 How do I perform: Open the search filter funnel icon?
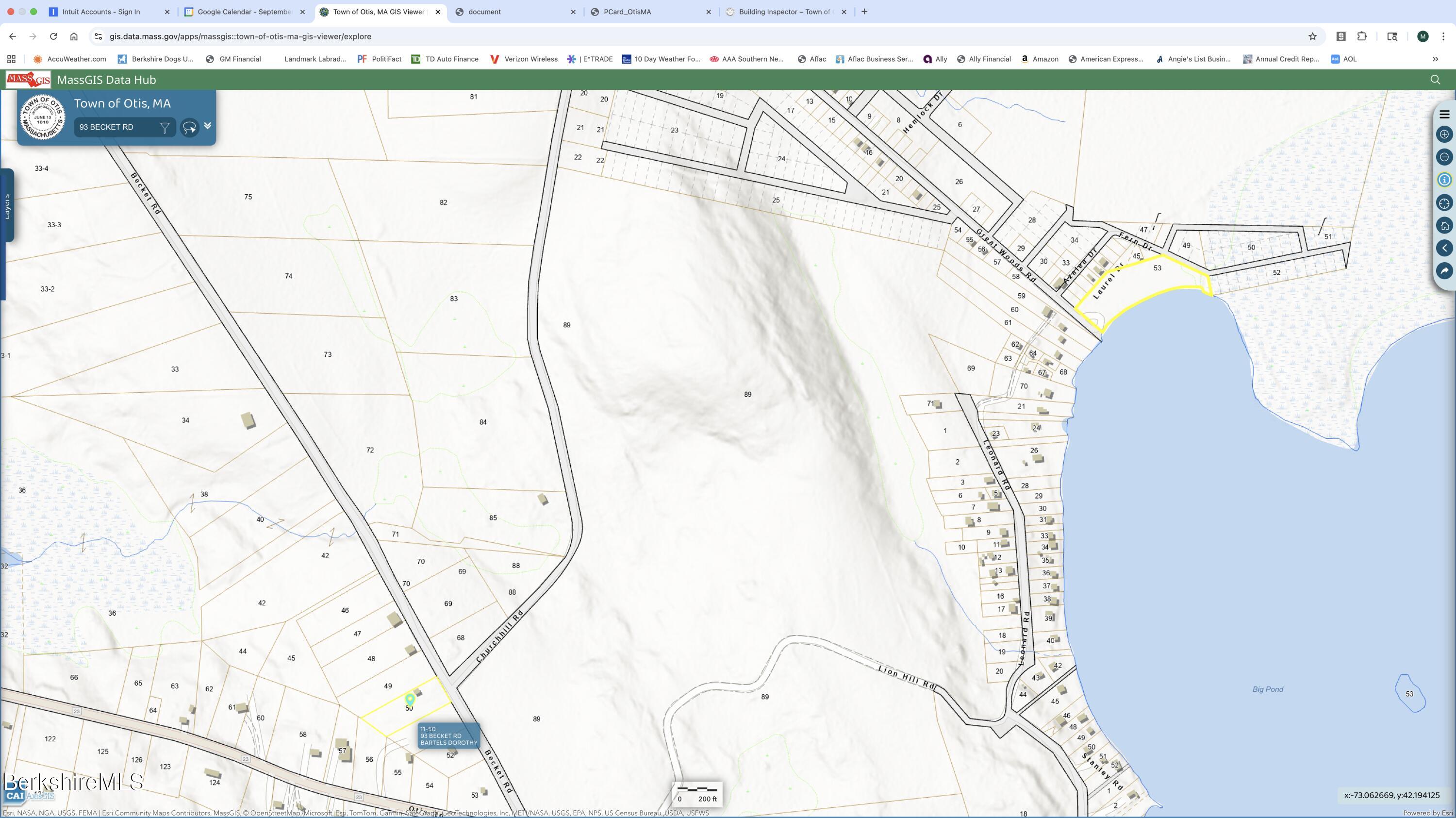coord(165,128)
